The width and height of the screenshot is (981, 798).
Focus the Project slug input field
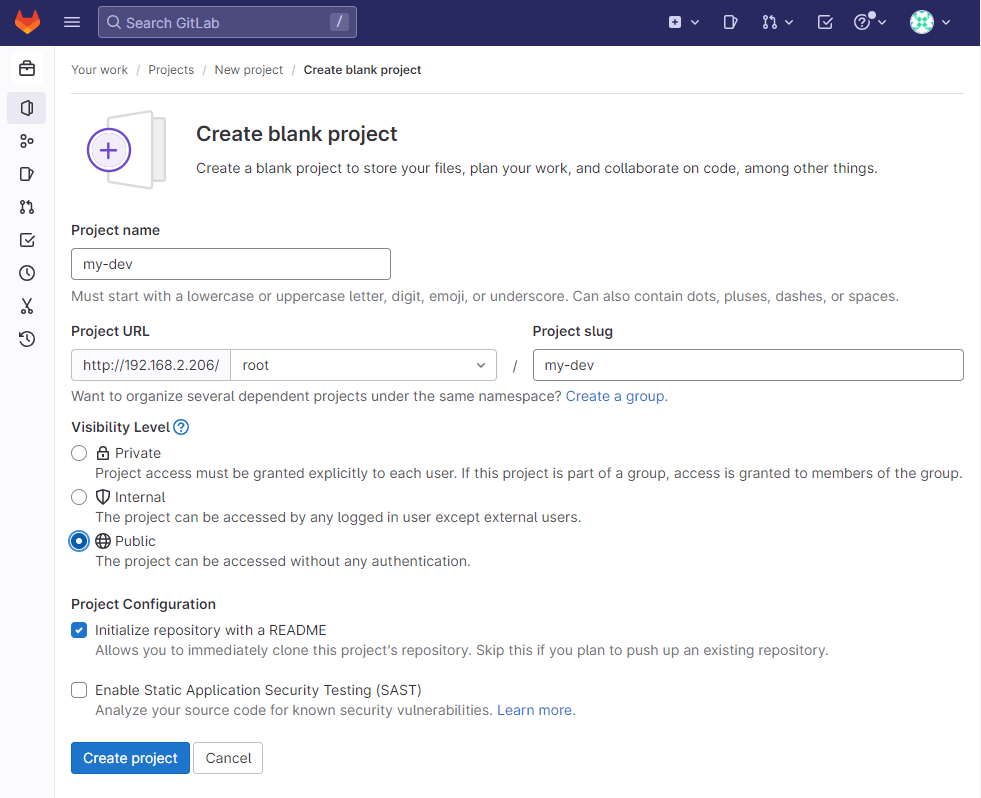pyautogui.click(x=748, y=365)
